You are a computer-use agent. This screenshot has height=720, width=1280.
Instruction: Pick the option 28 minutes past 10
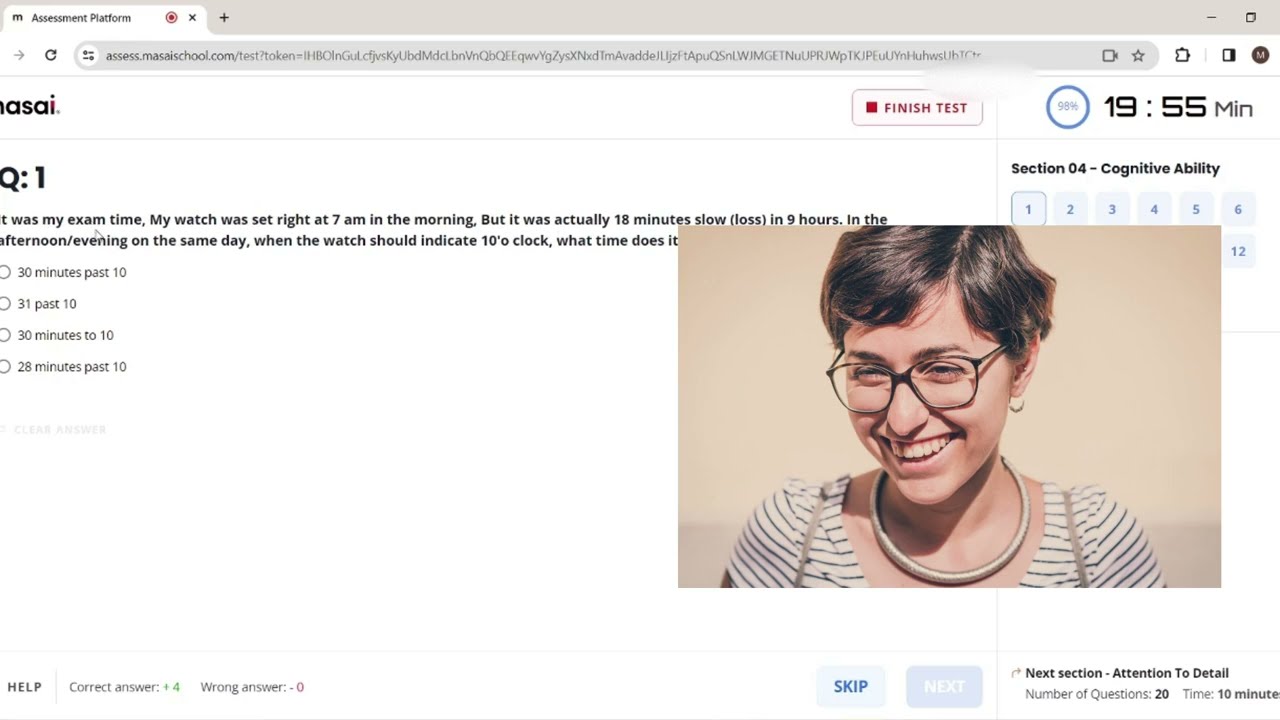[x=63, y=367]
